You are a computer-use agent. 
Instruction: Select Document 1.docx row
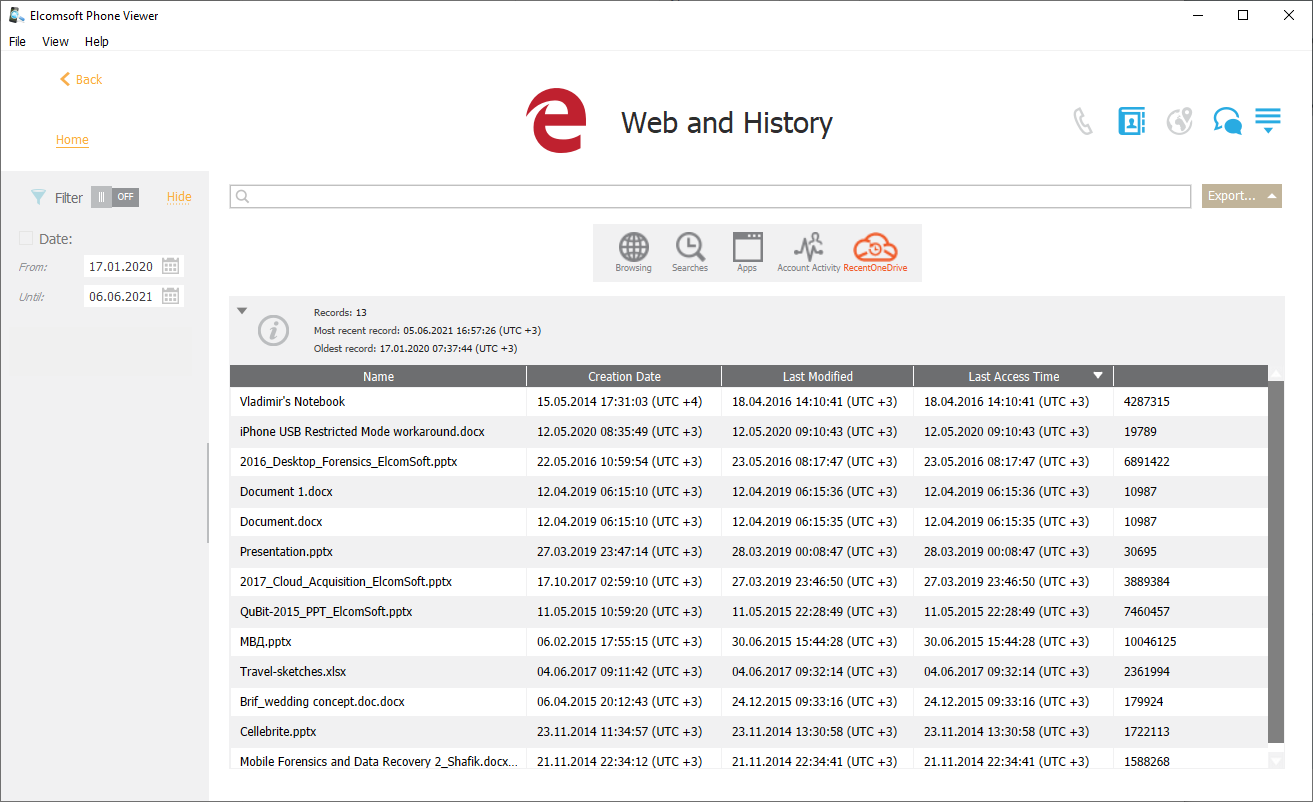coord(749,492)
